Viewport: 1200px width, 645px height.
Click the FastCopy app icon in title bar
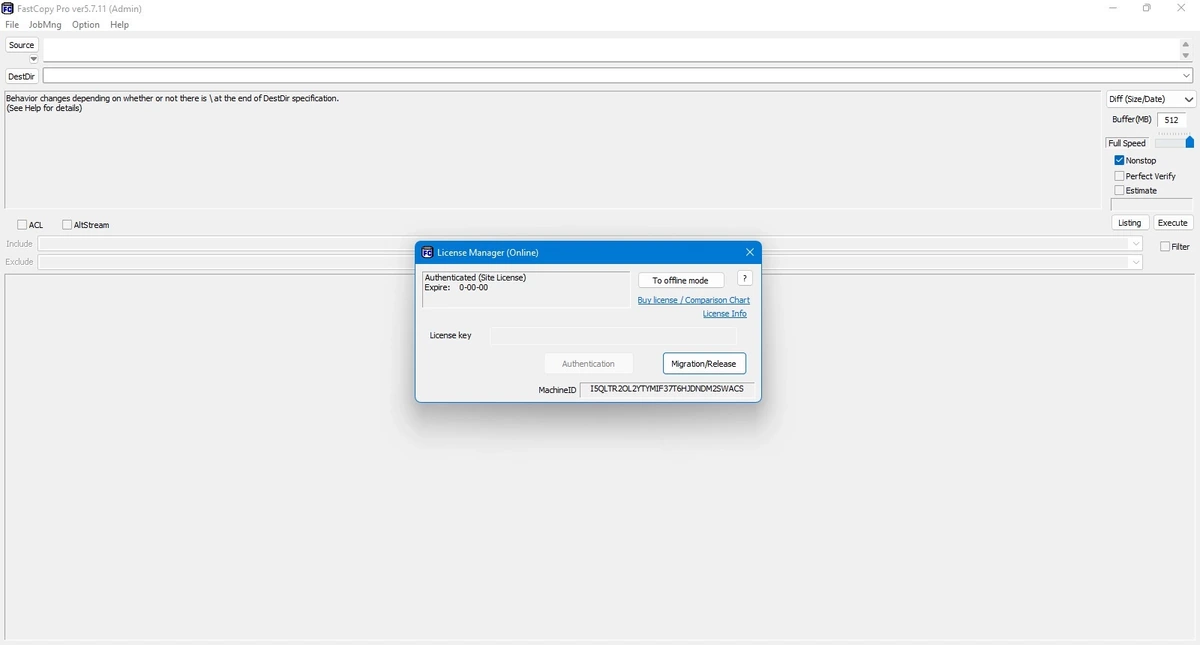8,8
